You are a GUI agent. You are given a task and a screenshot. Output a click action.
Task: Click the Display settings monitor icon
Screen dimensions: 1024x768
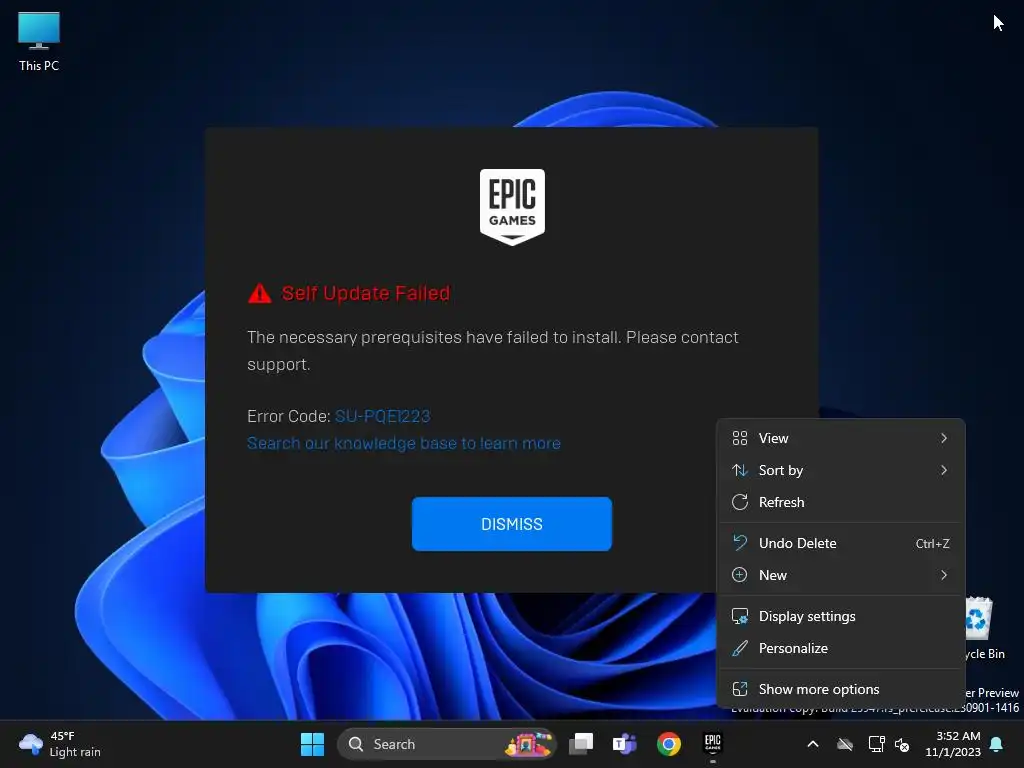coord(739,616)
